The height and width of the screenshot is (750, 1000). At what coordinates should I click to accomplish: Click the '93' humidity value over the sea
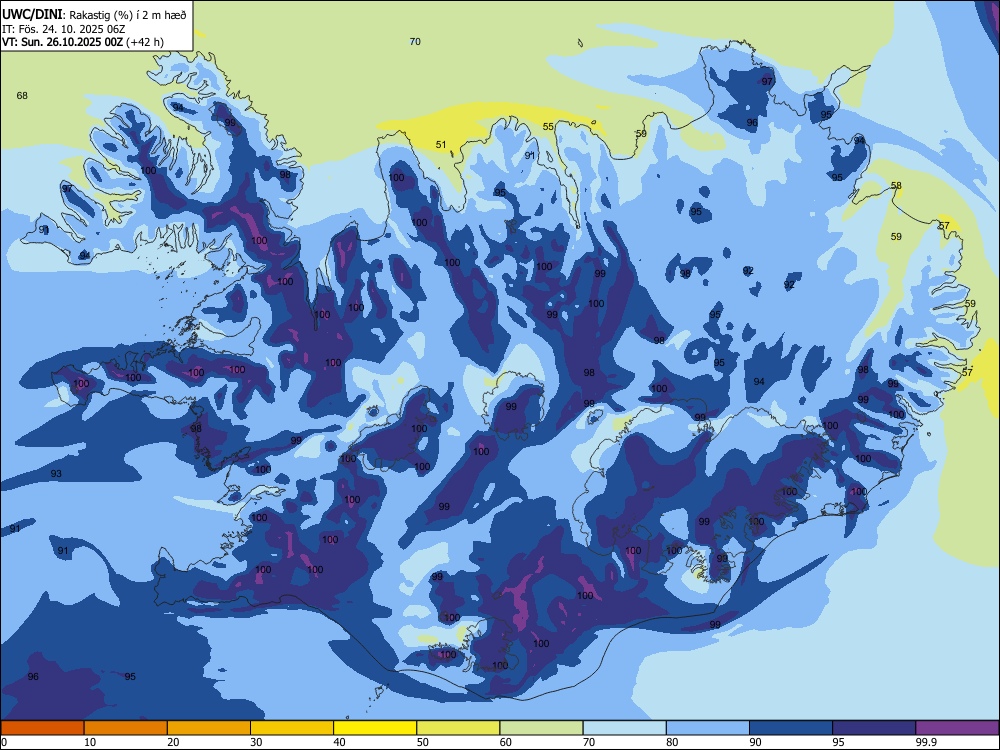pyautogui.click(x=56, y=474)
